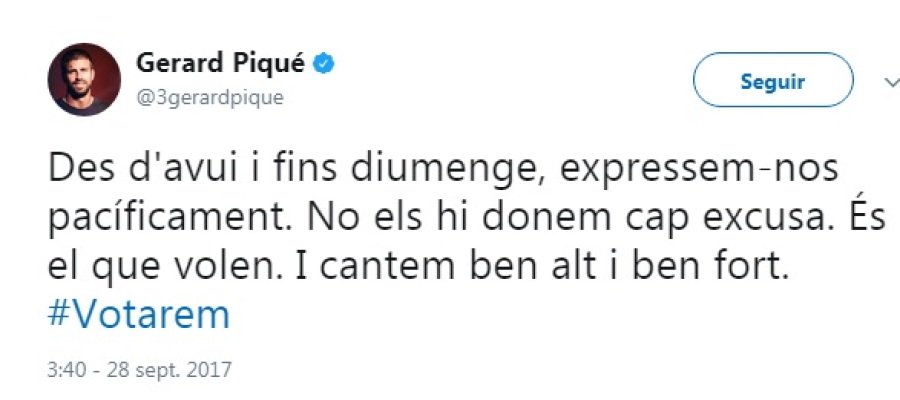Open Gerard Piqué's profile picture

[84, 79]
